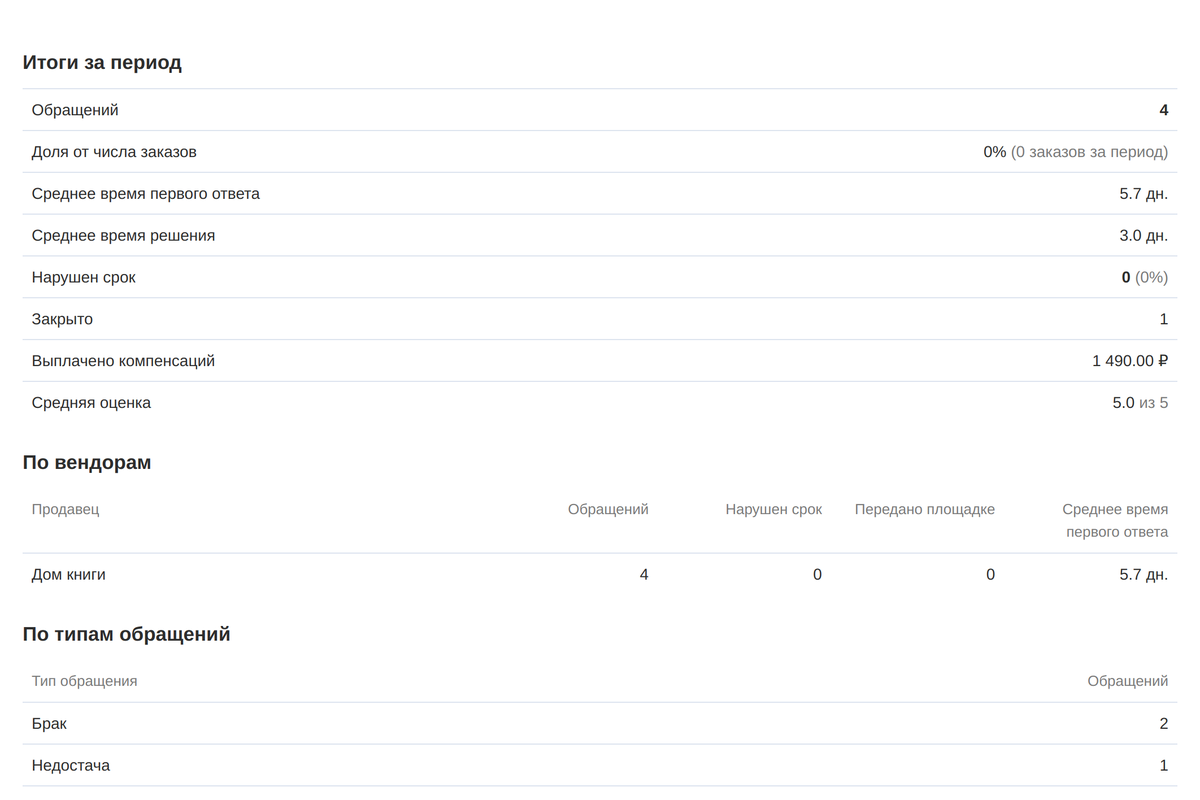Click vendors table 'Обращений' column header
1200x800 pixels.
pos(608,509)
